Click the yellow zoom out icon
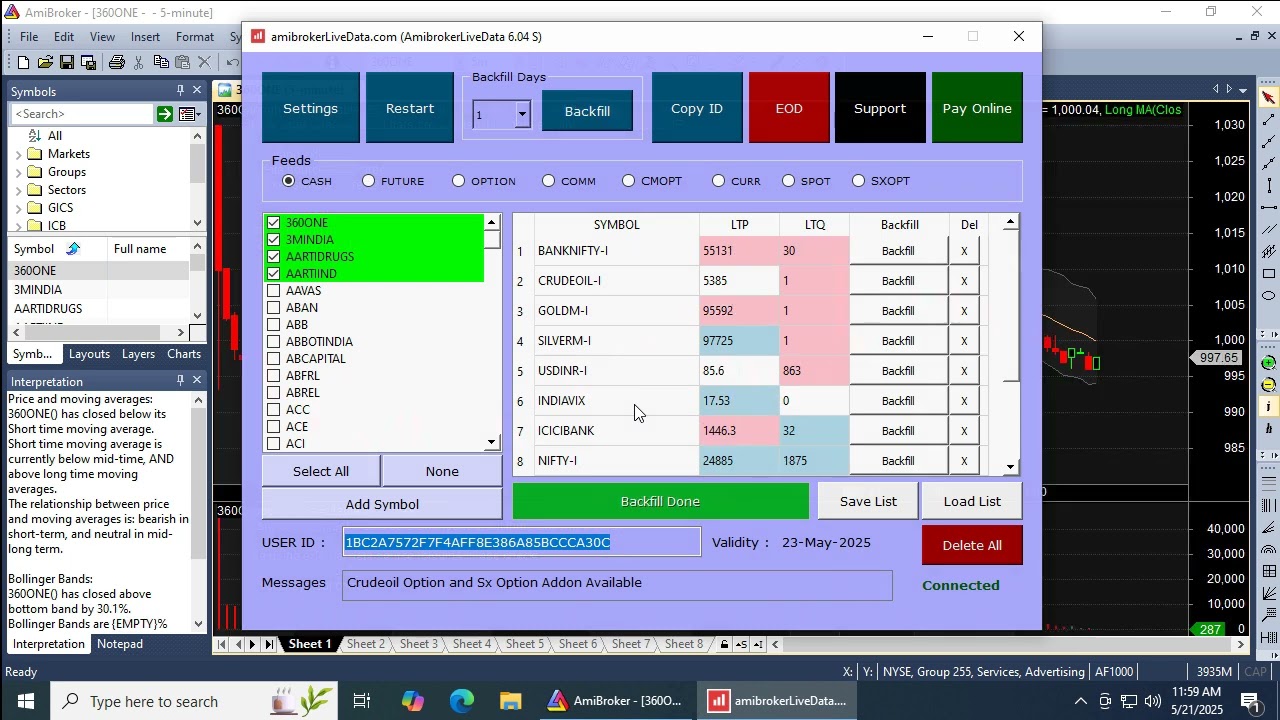 pos(1269,384)
